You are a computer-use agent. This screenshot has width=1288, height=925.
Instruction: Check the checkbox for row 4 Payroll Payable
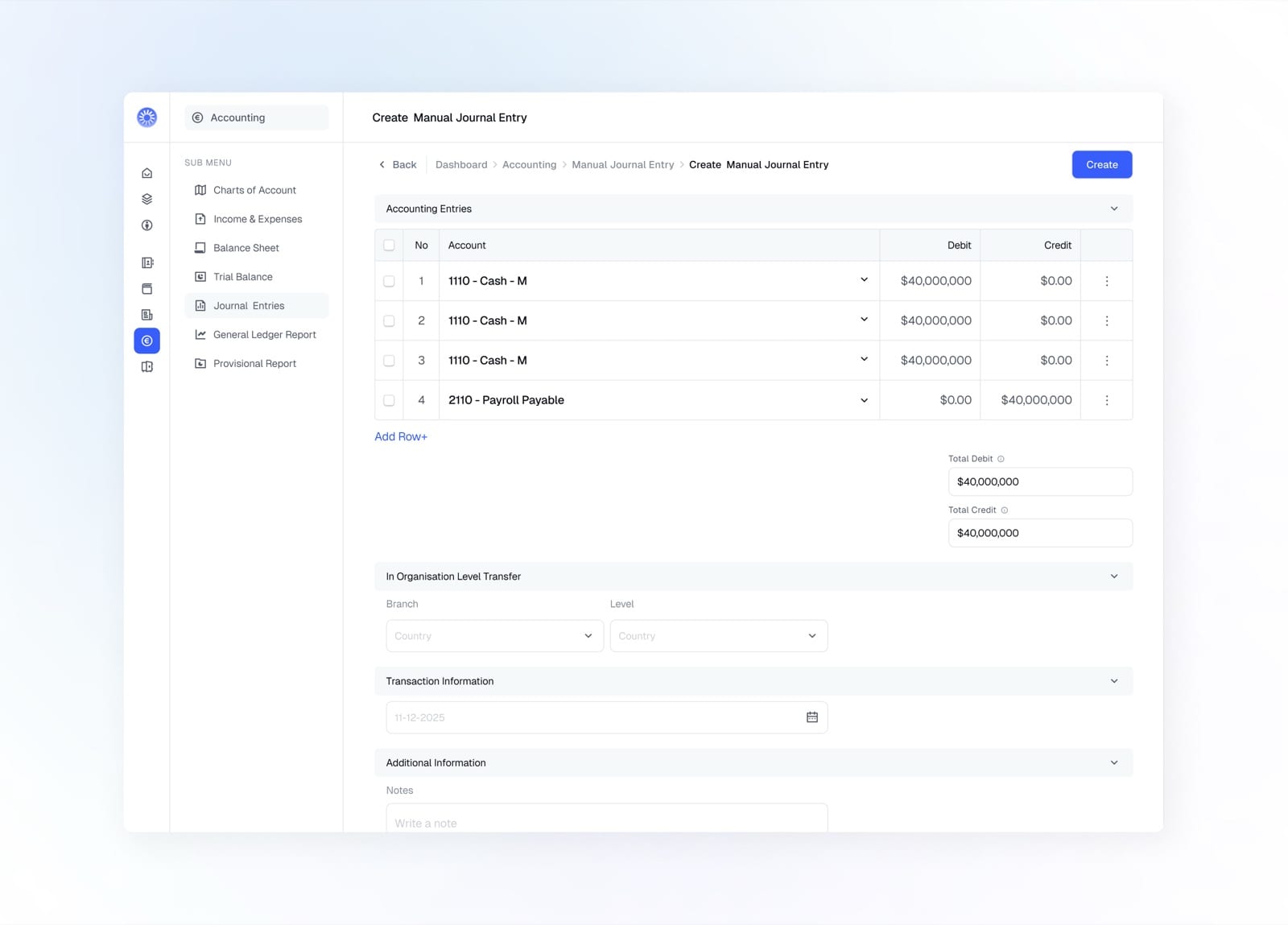389,400
